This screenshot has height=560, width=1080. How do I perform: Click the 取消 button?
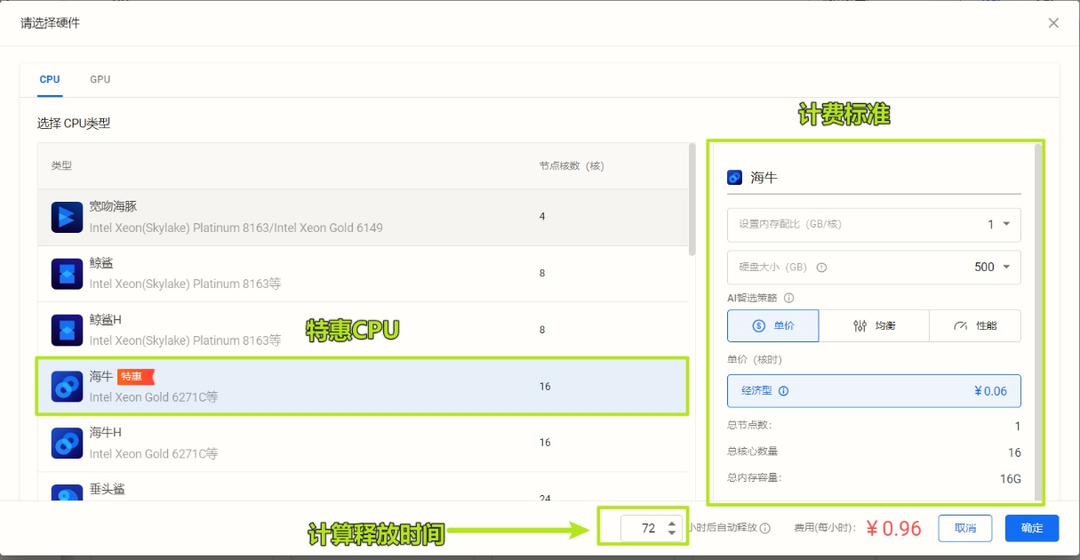click(965, 528)
